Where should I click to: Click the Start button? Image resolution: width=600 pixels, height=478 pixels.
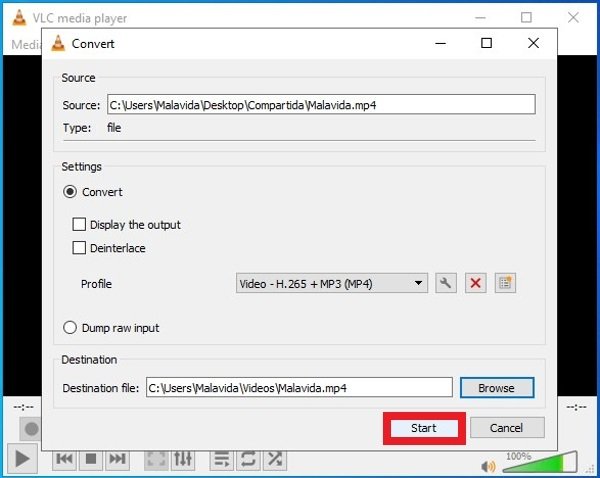[424, 428]
